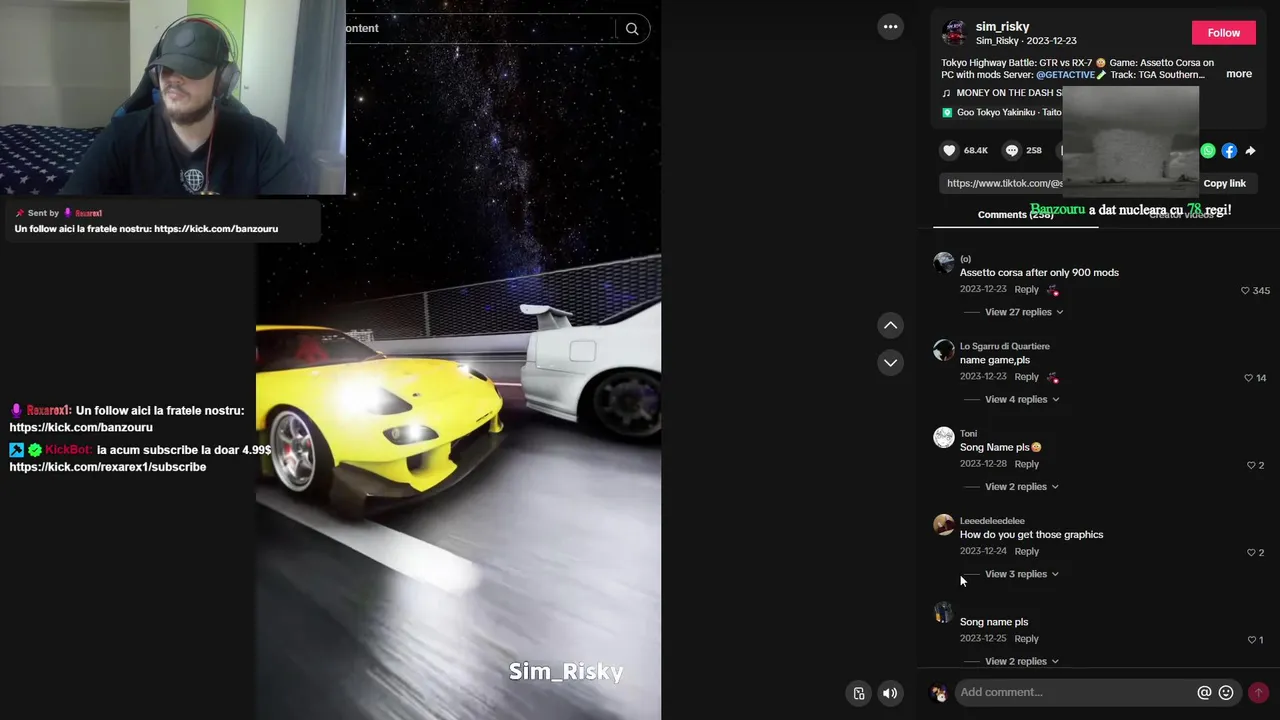Viewport: 1280px width, 720px height.
Task: Reply to 'name game,pls' comment
Action: tap(1026, 377)
